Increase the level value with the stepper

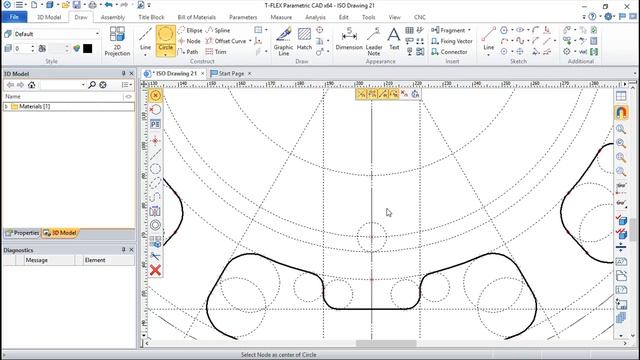(33, 47)
